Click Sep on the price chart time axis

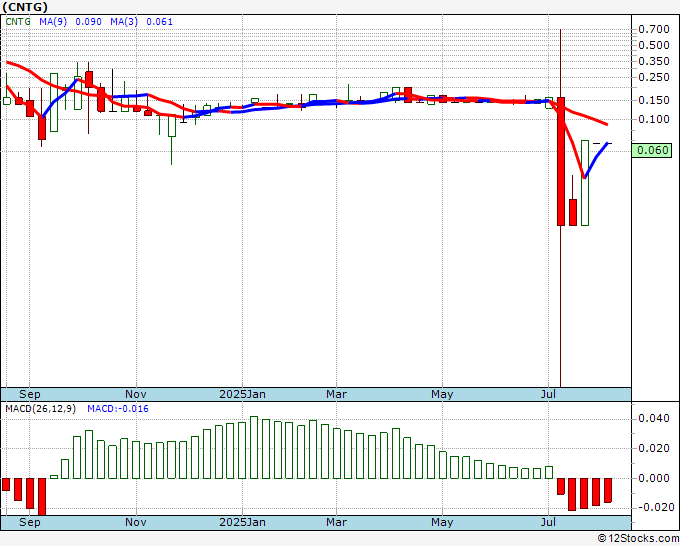coord(29,394)
